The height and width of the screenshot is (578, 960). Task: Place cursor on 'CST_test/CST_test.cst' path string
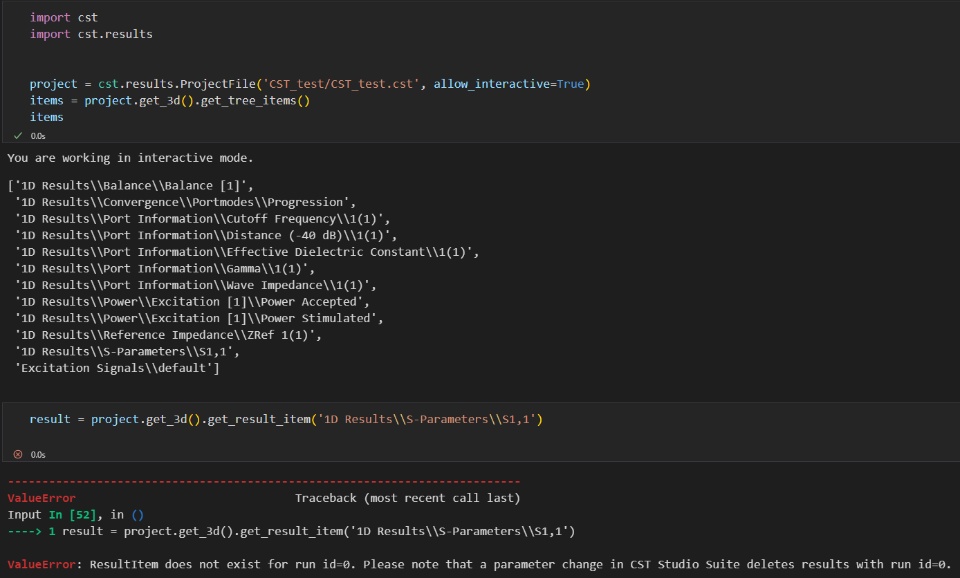coord(344,84)
